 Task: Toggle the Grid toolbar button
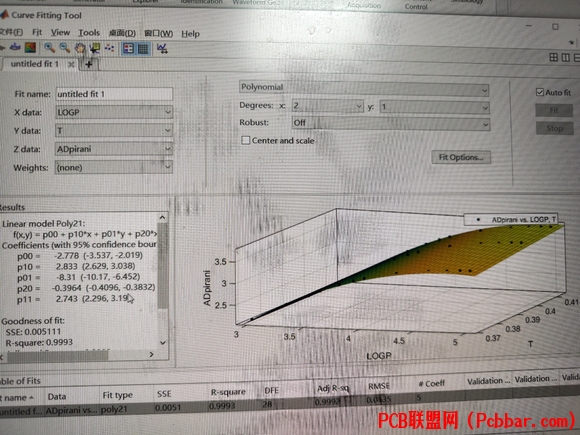click(143, 49)
